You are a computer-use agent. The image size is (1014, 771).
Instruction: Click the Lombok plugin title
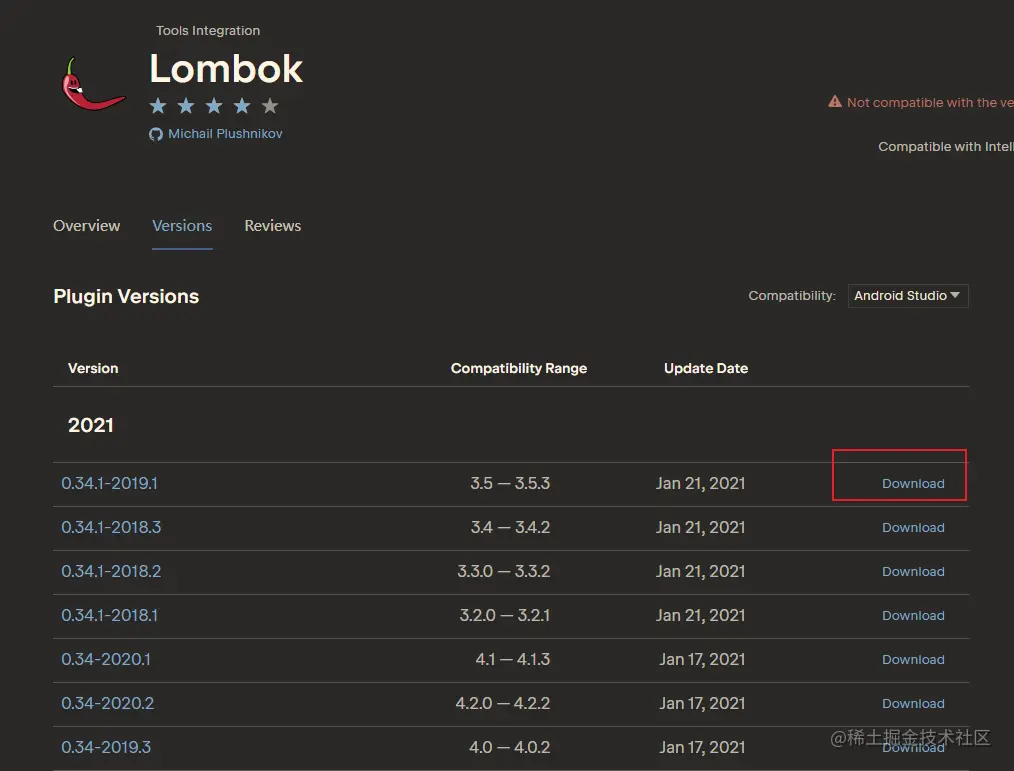(x=226, y=69)
